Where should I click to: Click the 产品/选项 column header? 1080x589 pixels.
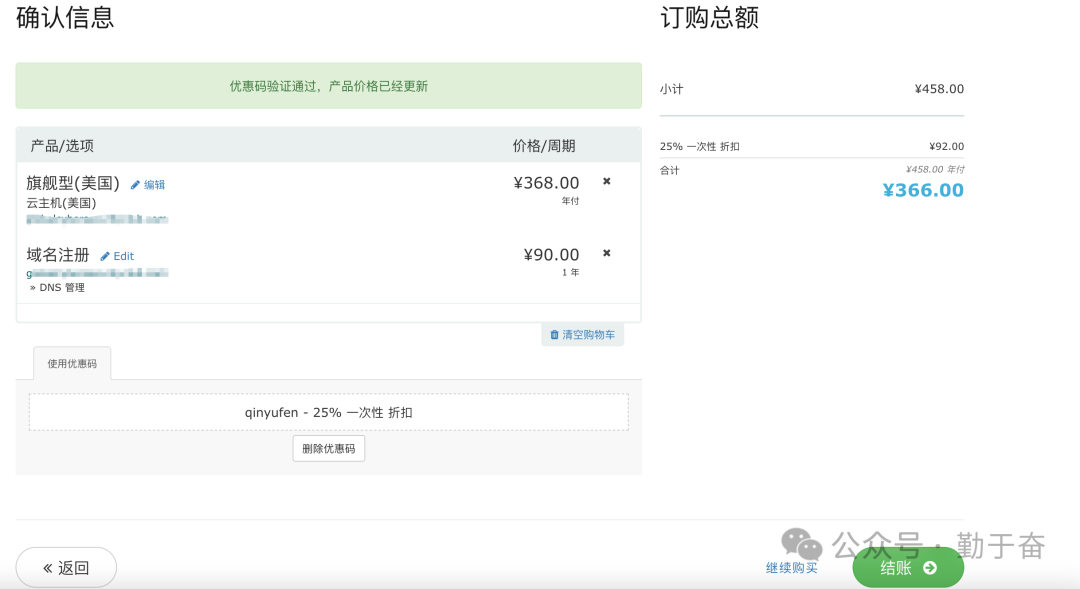click(x=62, y=146)
